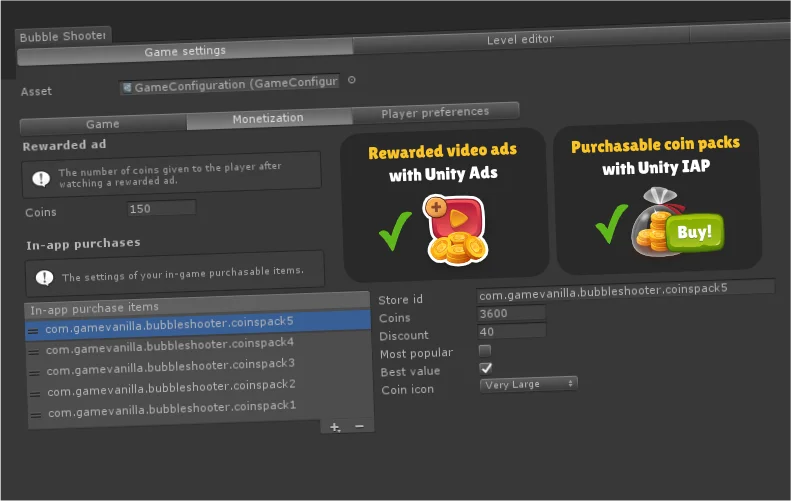The image size is (791, 501).
Task: Click the Asset label
Action: tap(36, 92)
